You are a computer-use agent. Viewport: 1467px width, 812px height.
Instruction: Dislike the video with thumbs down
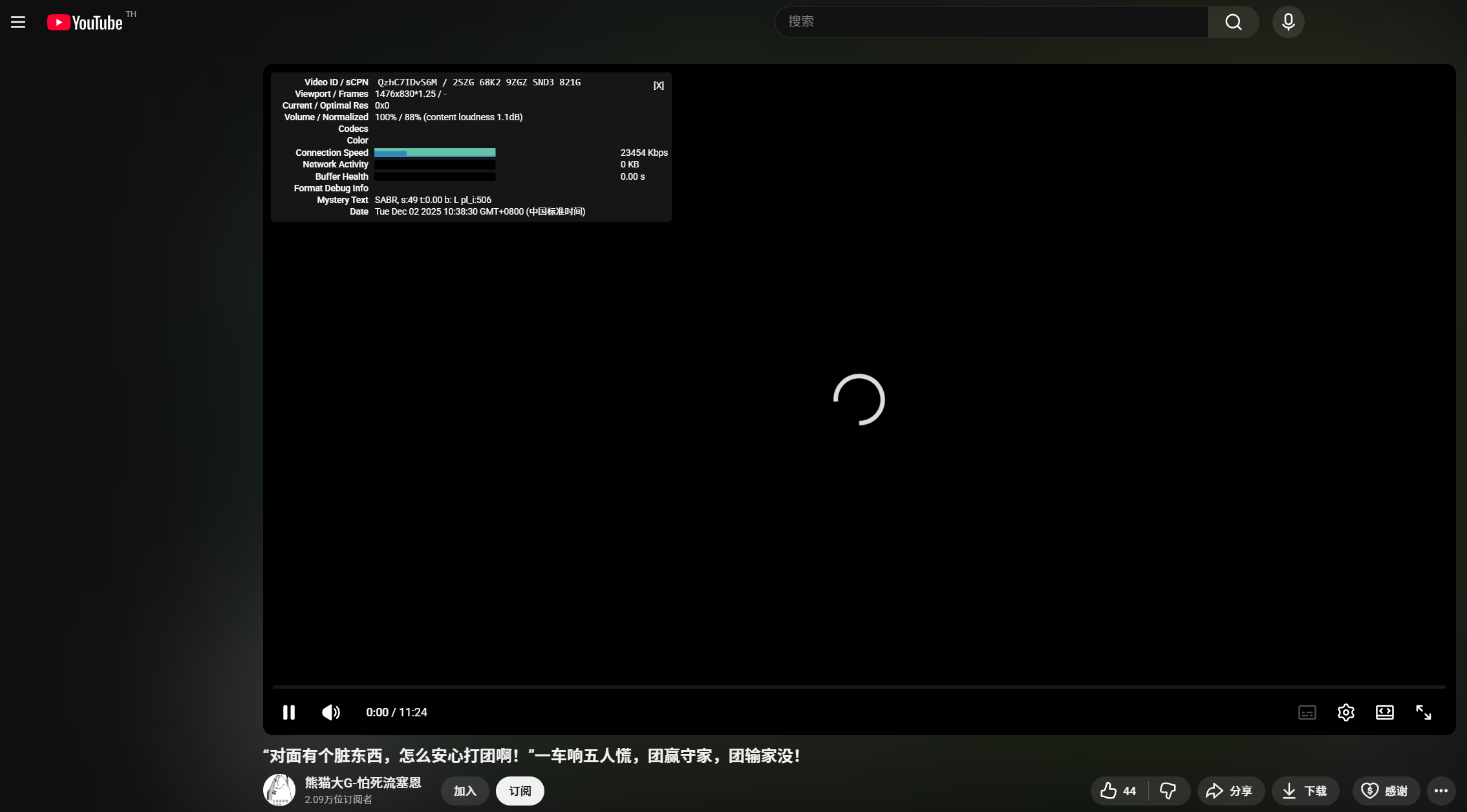click(x=1168, y=791)
